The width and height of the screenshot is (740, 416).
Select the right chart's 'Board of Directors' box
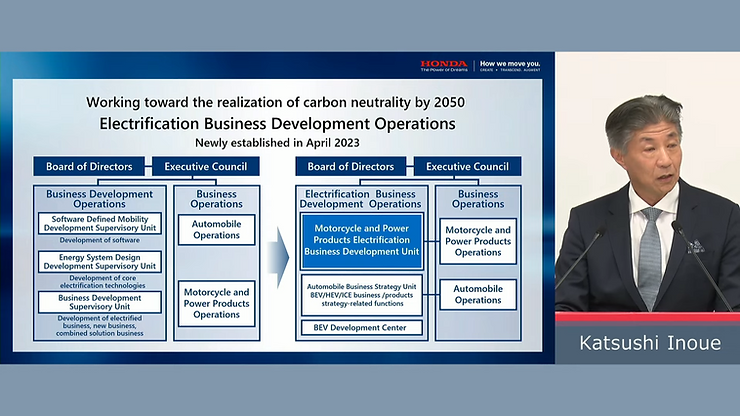351,166
